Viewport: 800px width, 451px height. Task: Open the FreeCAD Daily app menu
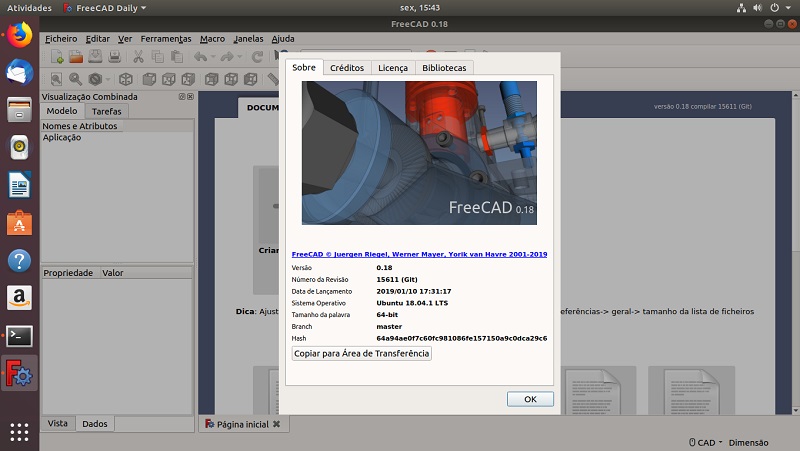[x=105, y=8]
